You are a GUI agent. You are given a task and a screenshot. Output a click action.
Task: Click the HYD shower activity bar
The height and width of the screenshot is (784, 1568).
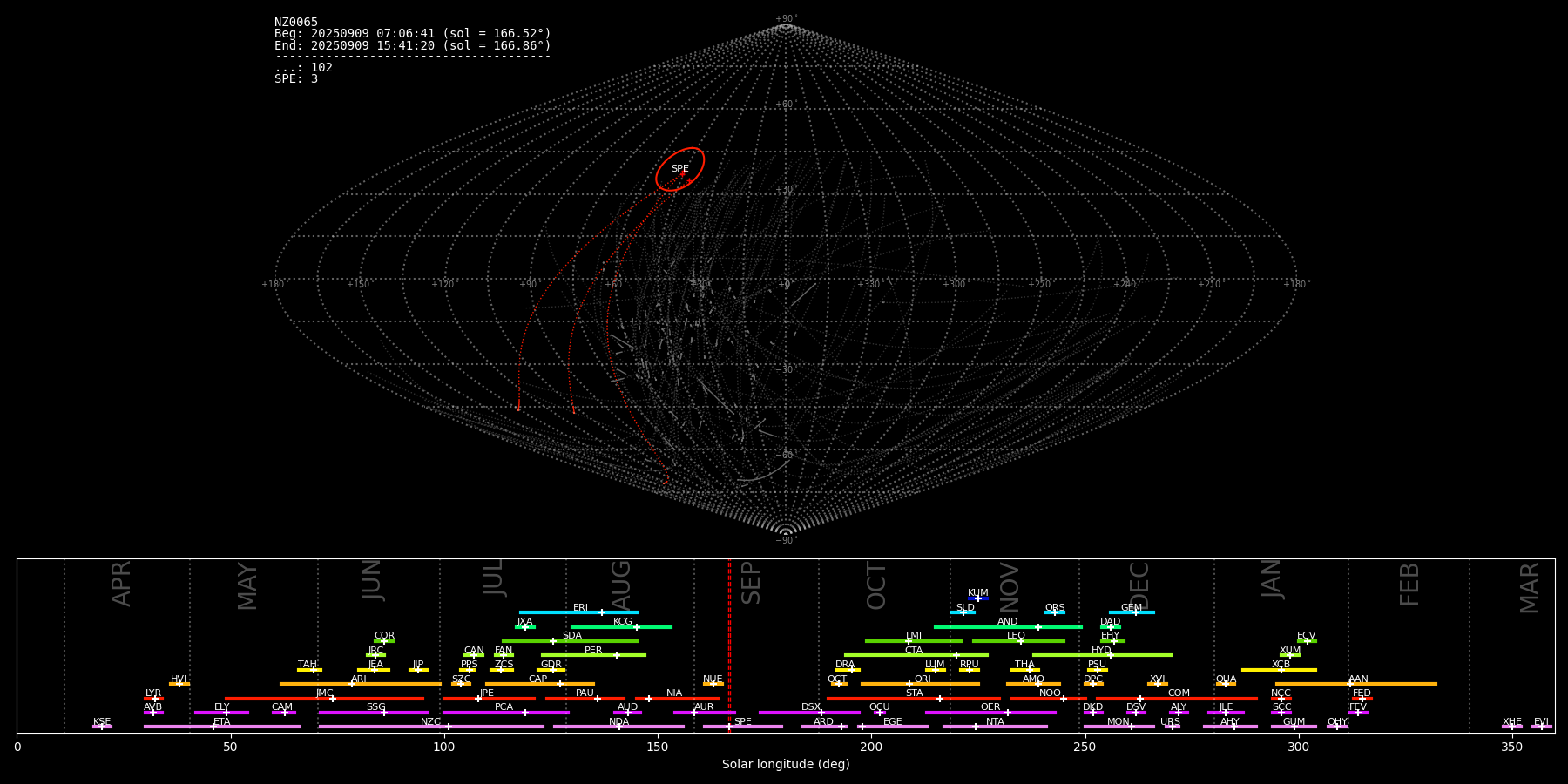pyautogui.click(x=1102, y=655)
